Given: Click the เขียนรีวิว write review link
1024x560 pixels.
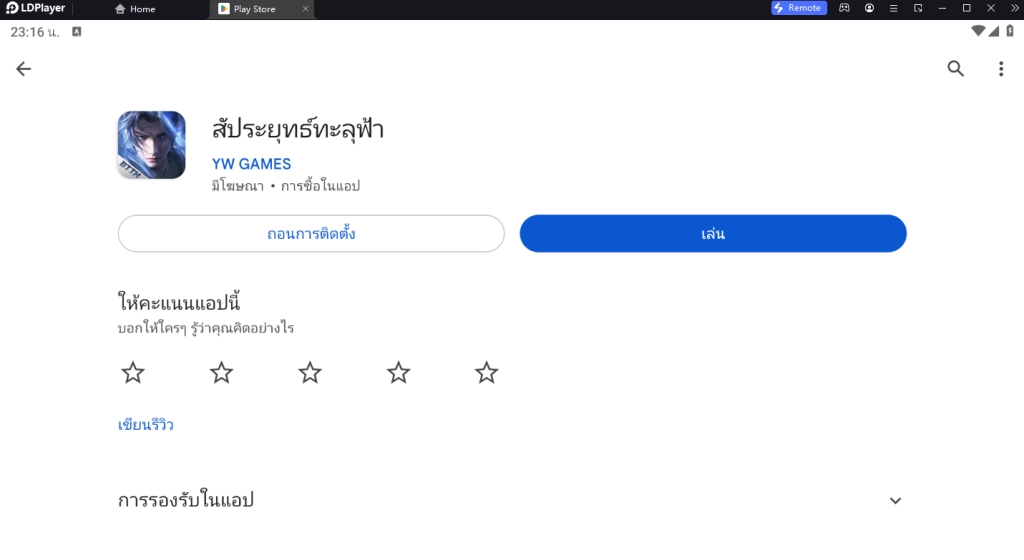Looking at the screenshot, I should [x=146, y=425].
